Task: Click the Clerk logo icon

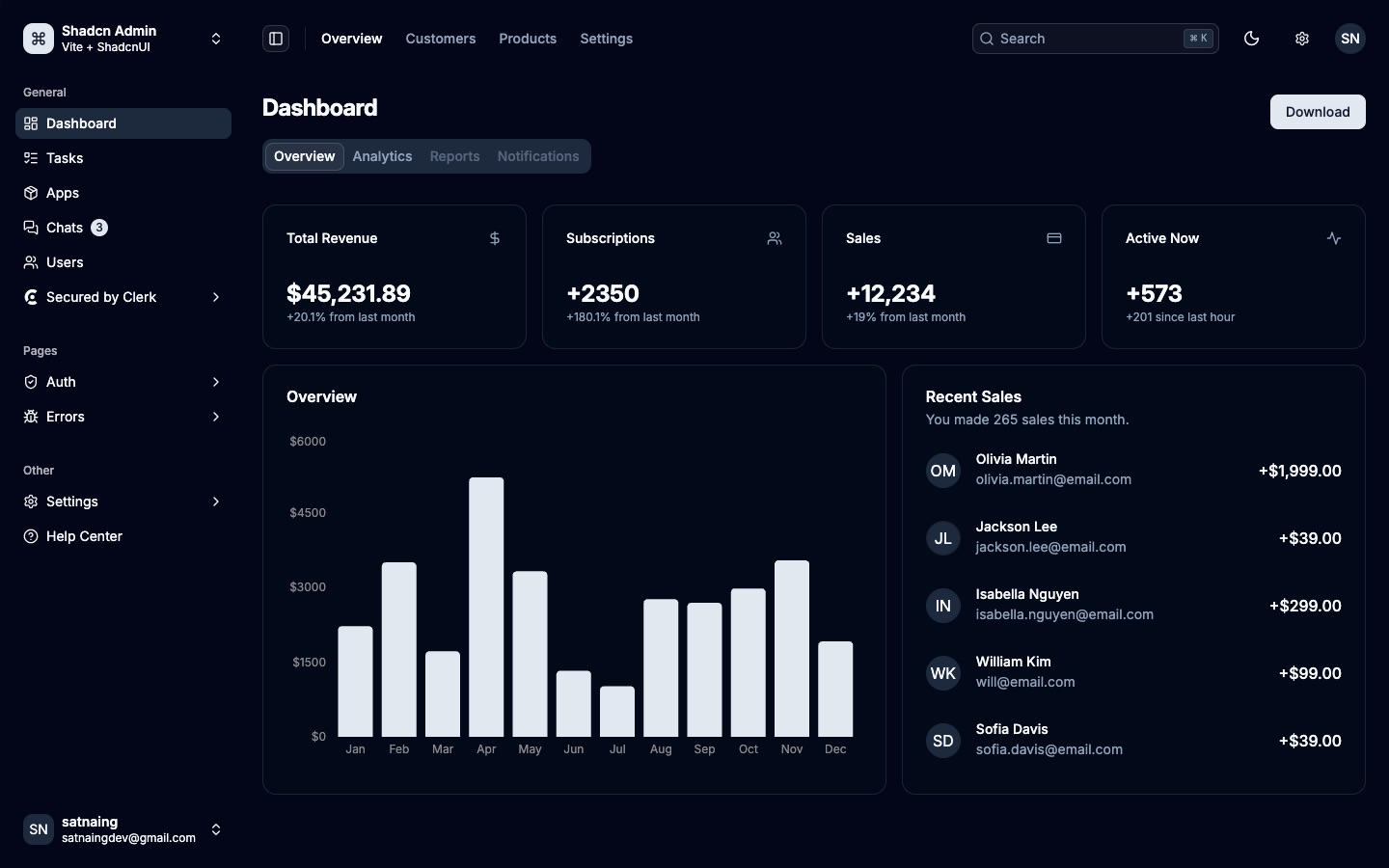Action: pyautogui.click(x=31, y=297)
